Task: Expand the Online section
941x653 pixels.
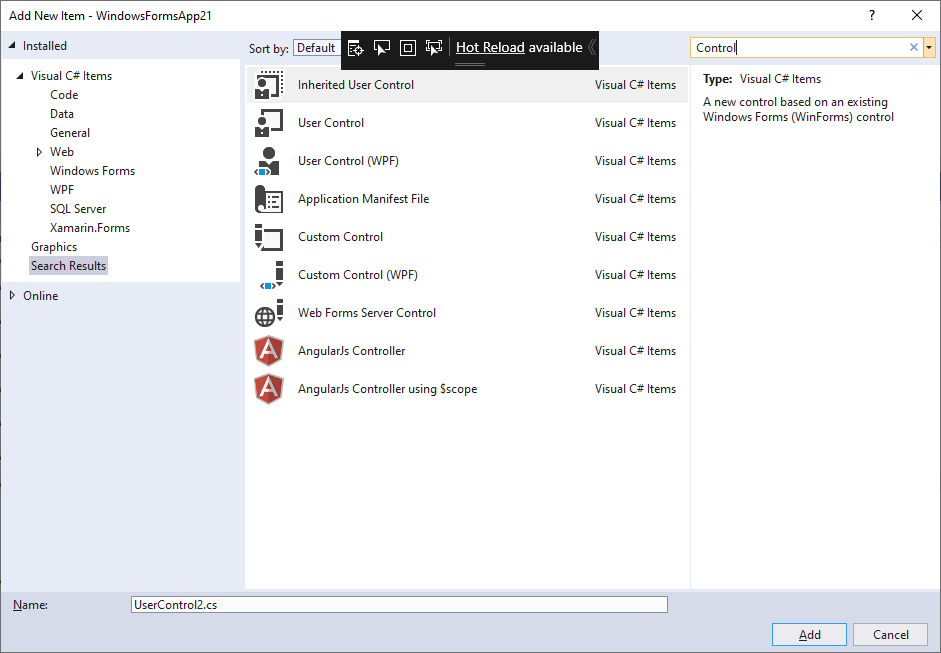Action: (x=12, y=295)
